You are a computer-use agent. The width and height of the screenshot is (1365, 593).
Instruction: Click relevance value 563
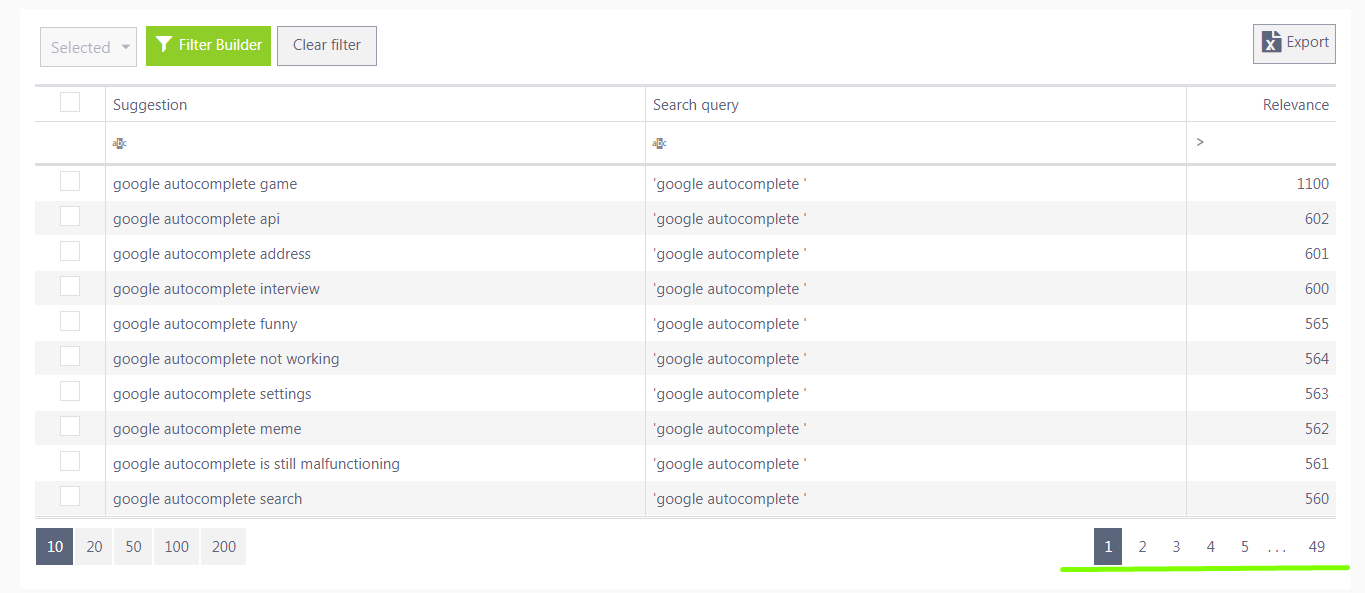[x=1317, y=394]
